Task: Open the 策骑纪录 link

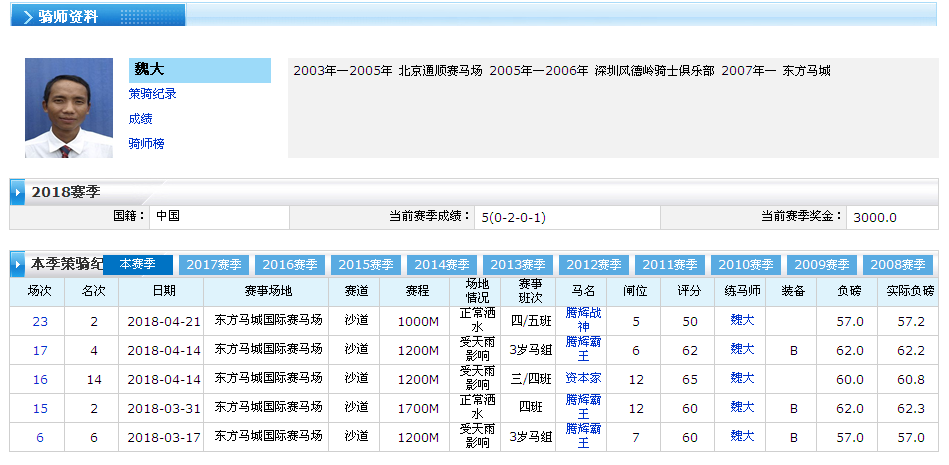Action: [152, 94]
